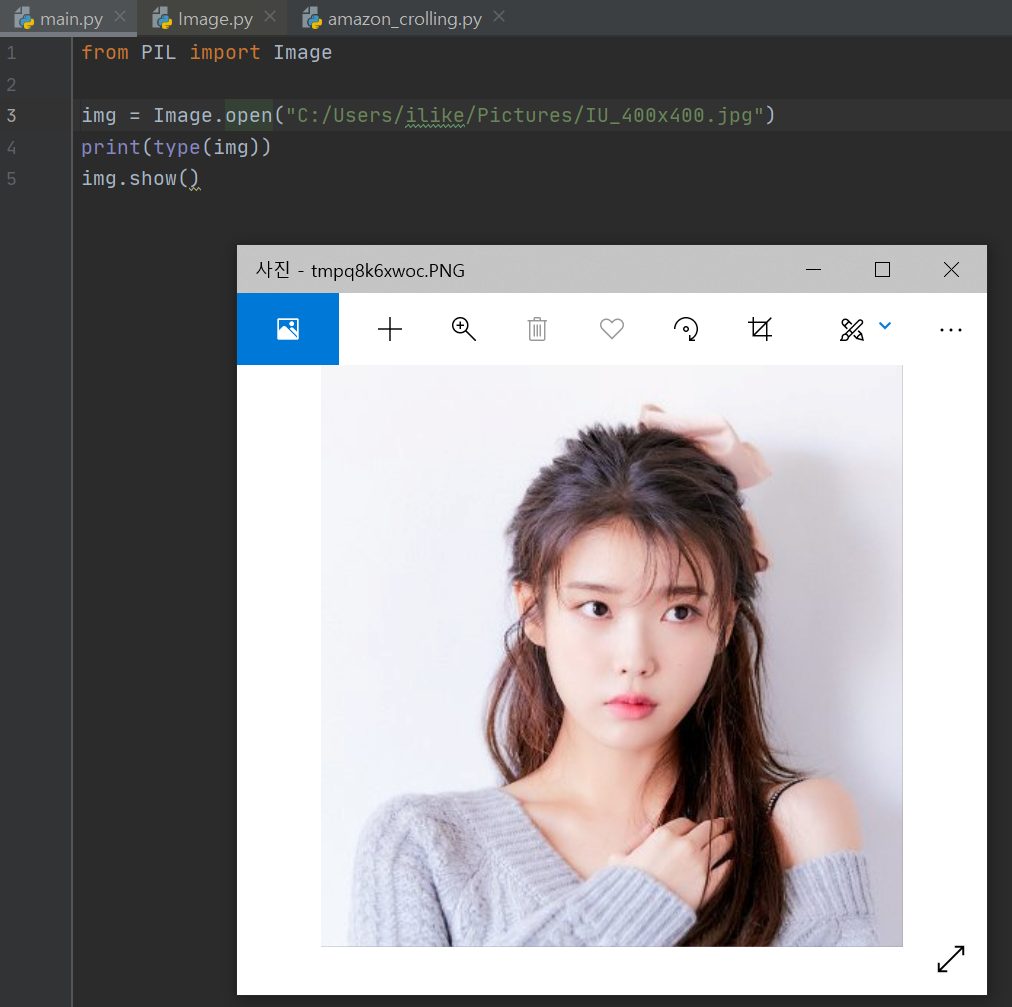The width and height of the screenshot is (1012, 1007).
Task: Enter fullscreen with diagonal arrows icon
Action: [x=950, y=958]
